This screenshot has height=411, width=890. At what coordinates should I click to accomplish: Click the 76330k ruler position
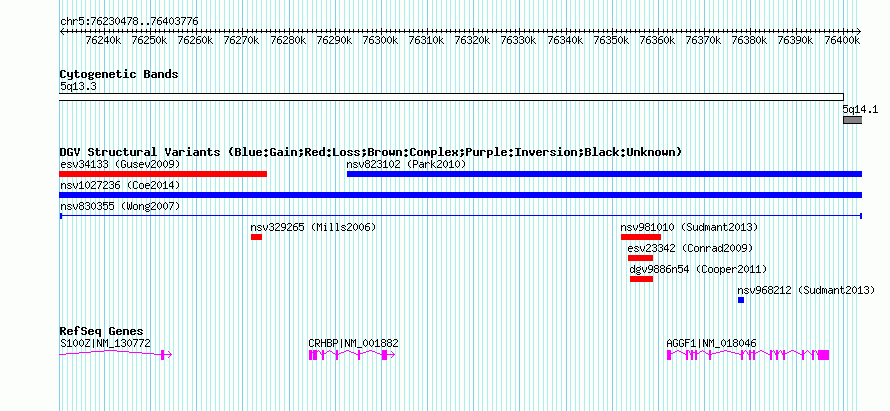click(519, 41)
